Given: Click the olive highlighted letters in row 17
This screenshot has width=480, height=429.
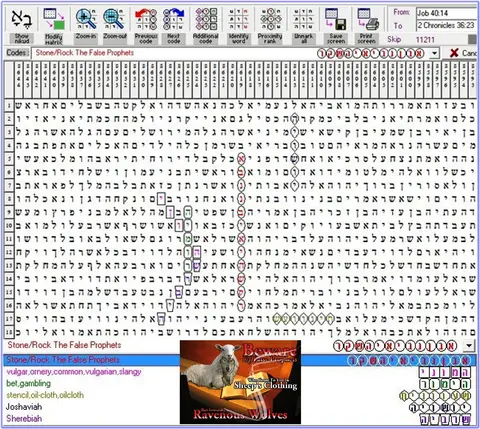Looking at the screenshot, I should point(303,319).
